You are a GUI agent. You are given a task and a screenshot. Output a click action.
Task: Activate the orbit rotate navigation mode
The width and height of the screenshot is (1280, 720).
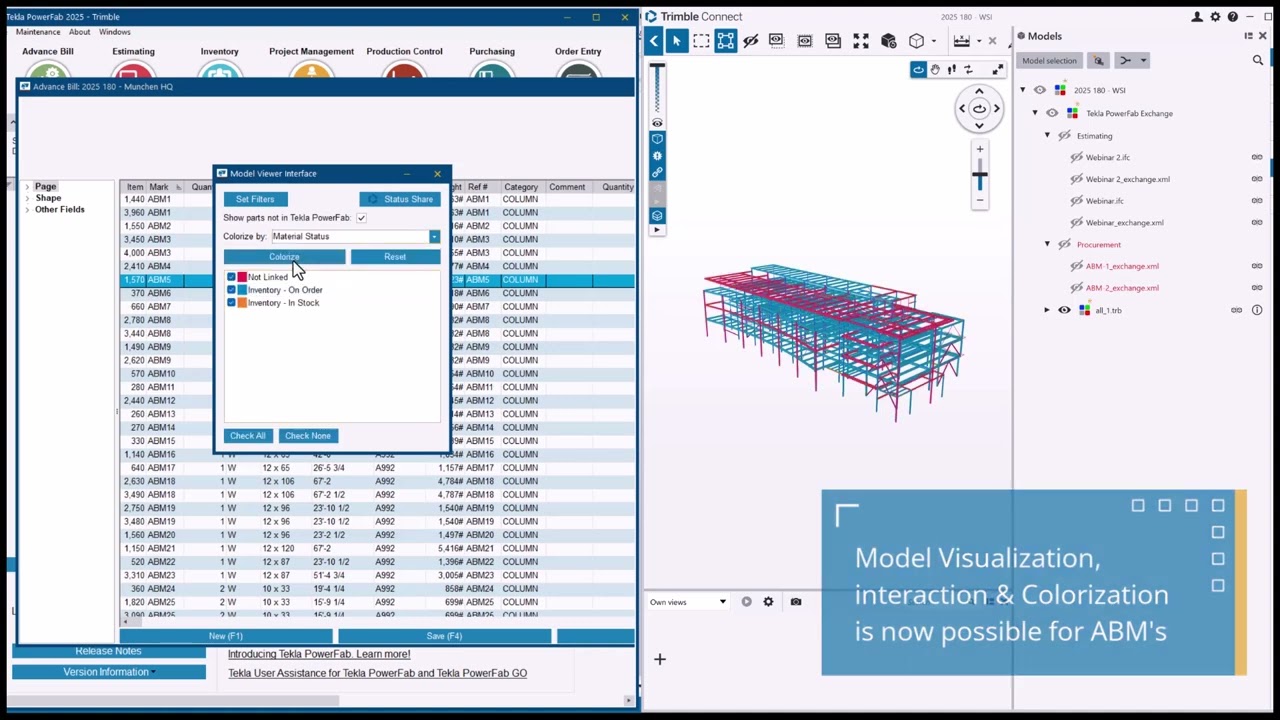(x=918, y=69)
